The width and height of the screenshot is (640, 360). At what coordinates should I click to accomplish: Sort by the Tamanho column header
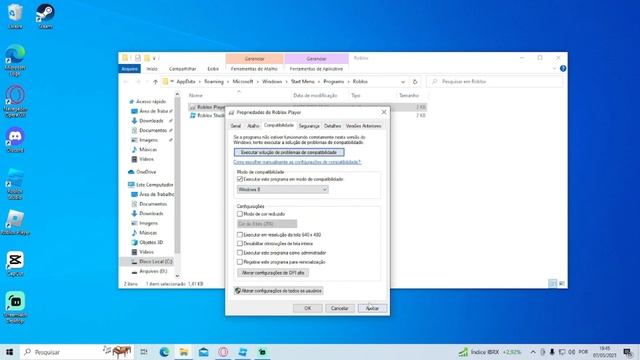pos(409,96)
